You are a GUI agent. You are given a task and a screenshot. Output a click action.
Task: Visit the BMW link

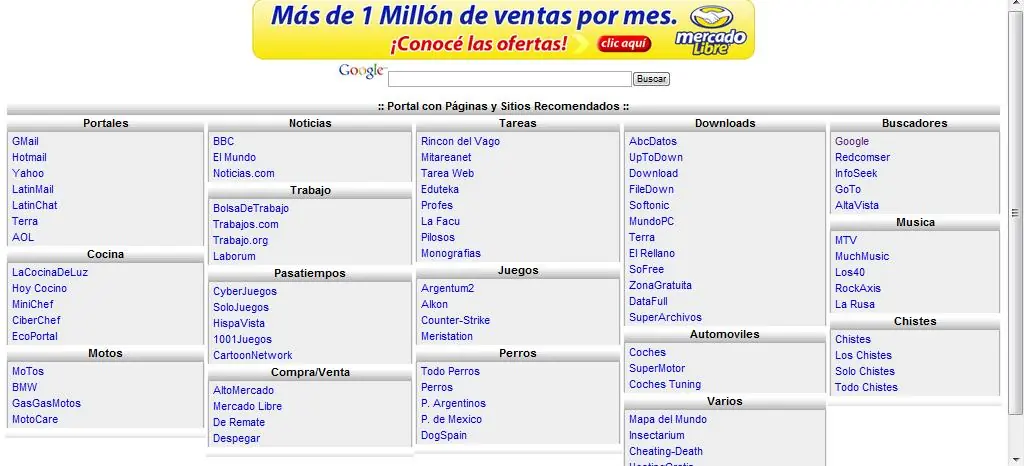tap(25, 388)
